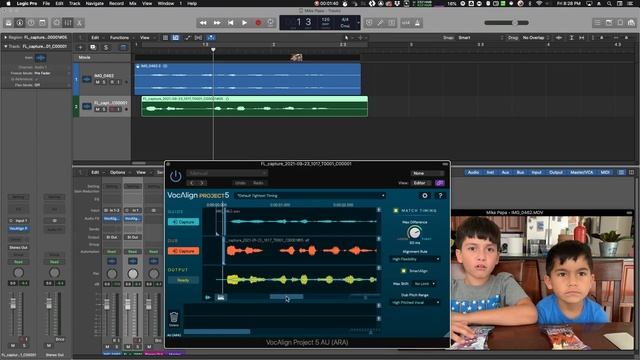The width and height of the screenshot is (640, 360).
Task: Open the Navigate menu
Action: coord(94,3)
